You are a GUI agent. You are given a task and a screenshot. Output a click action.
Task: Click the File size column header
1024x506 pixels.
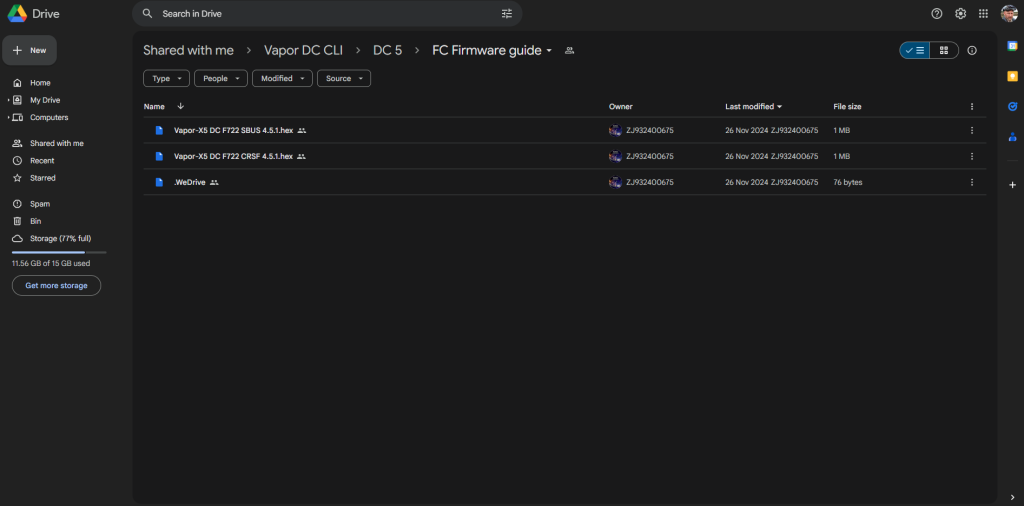[848, 106]
